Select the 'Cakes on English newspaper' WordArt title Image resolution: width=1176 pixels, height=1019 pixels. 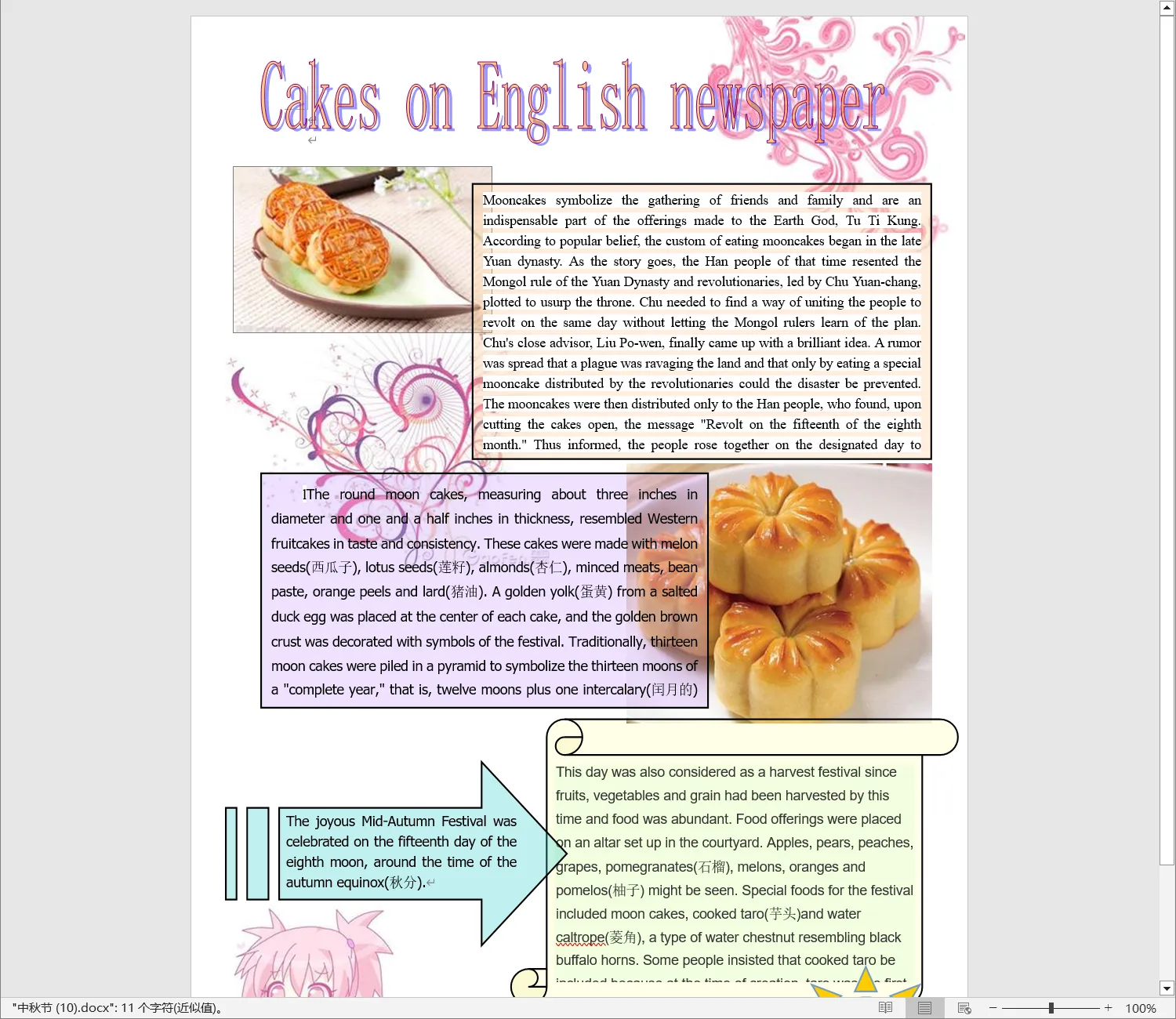572,100
